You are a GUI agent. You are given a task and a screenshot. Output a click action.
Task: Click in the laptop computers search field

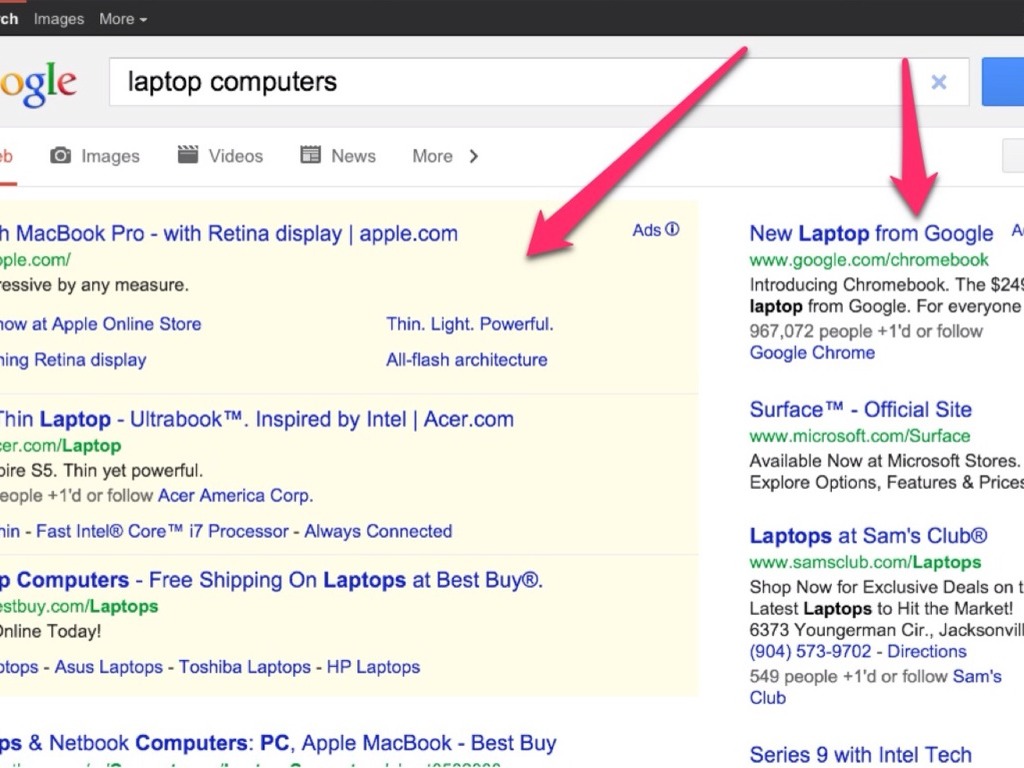point(500,82)
